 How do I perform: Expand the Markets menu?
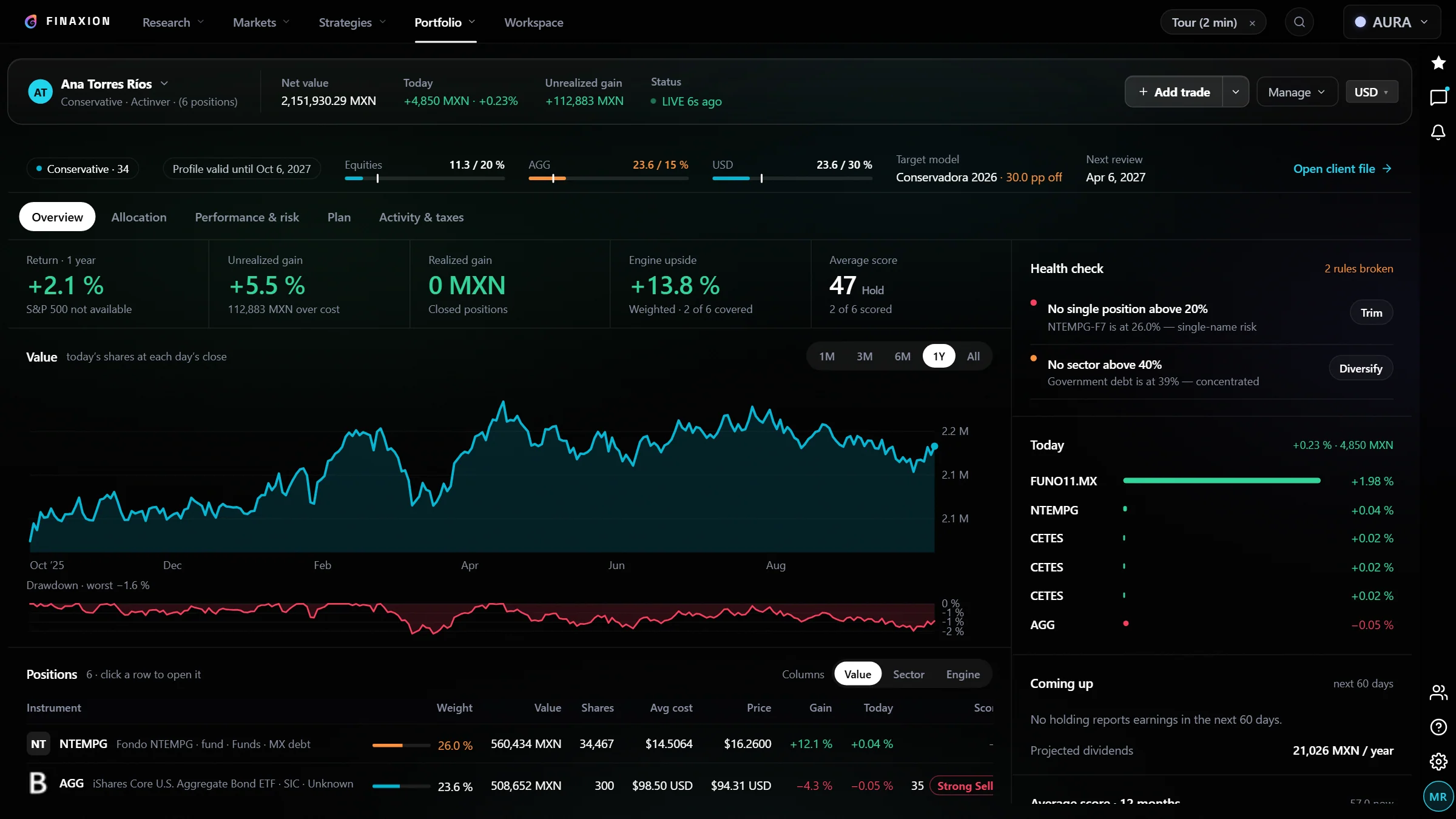coord(261,22)
